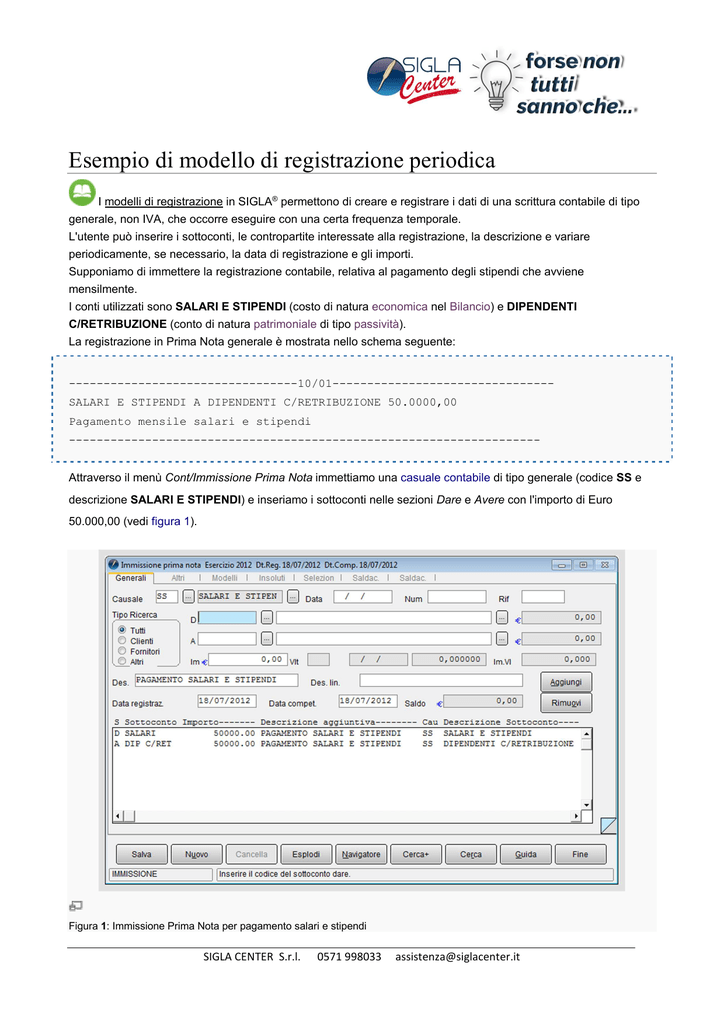Image resolution: width=724 pixels, height=1024 pixels.
Task: Open the lookup button next to the A sottoconto field
Action: (x=266, y=638)
